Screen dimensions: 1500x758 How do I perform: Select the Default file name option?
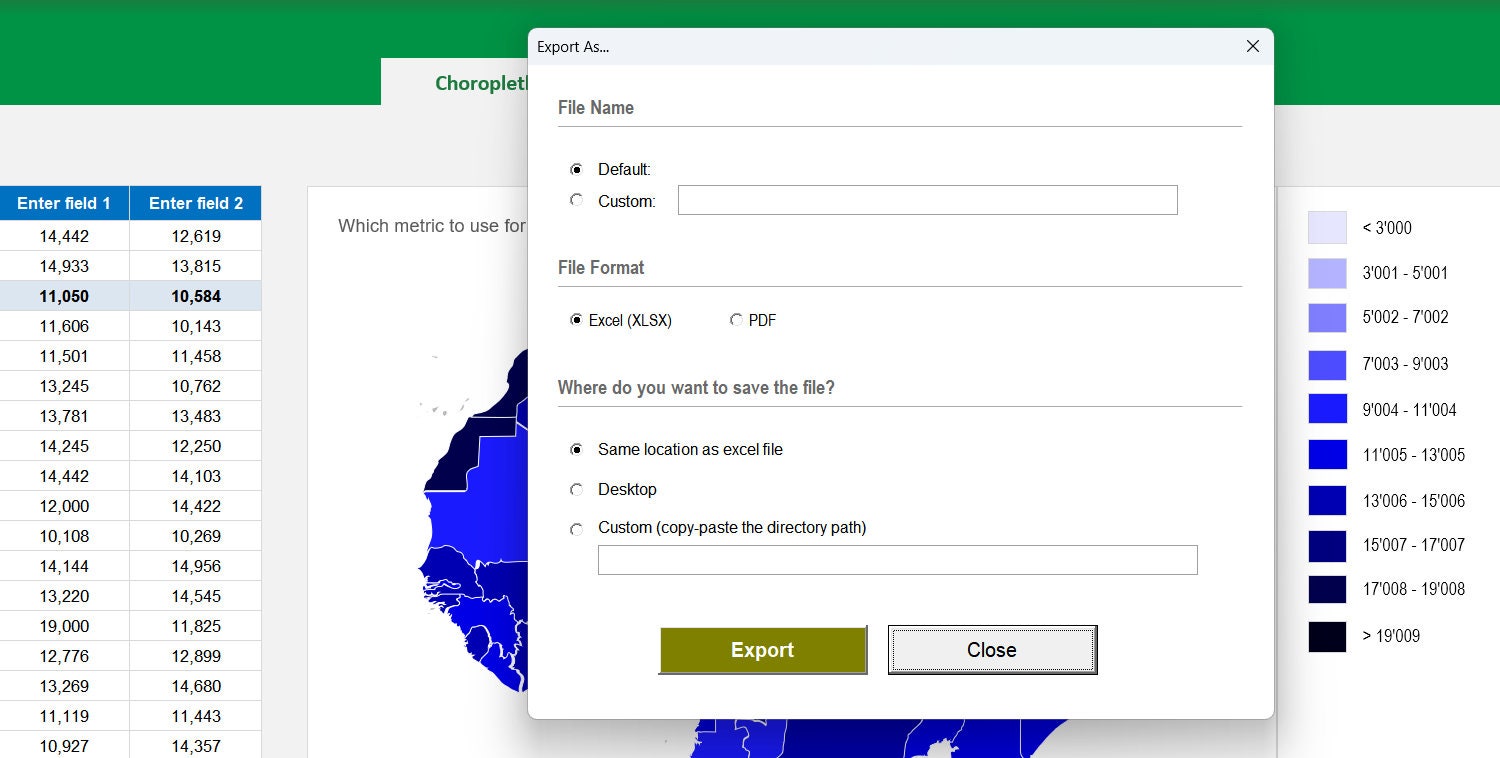click(x=577, y=170)
